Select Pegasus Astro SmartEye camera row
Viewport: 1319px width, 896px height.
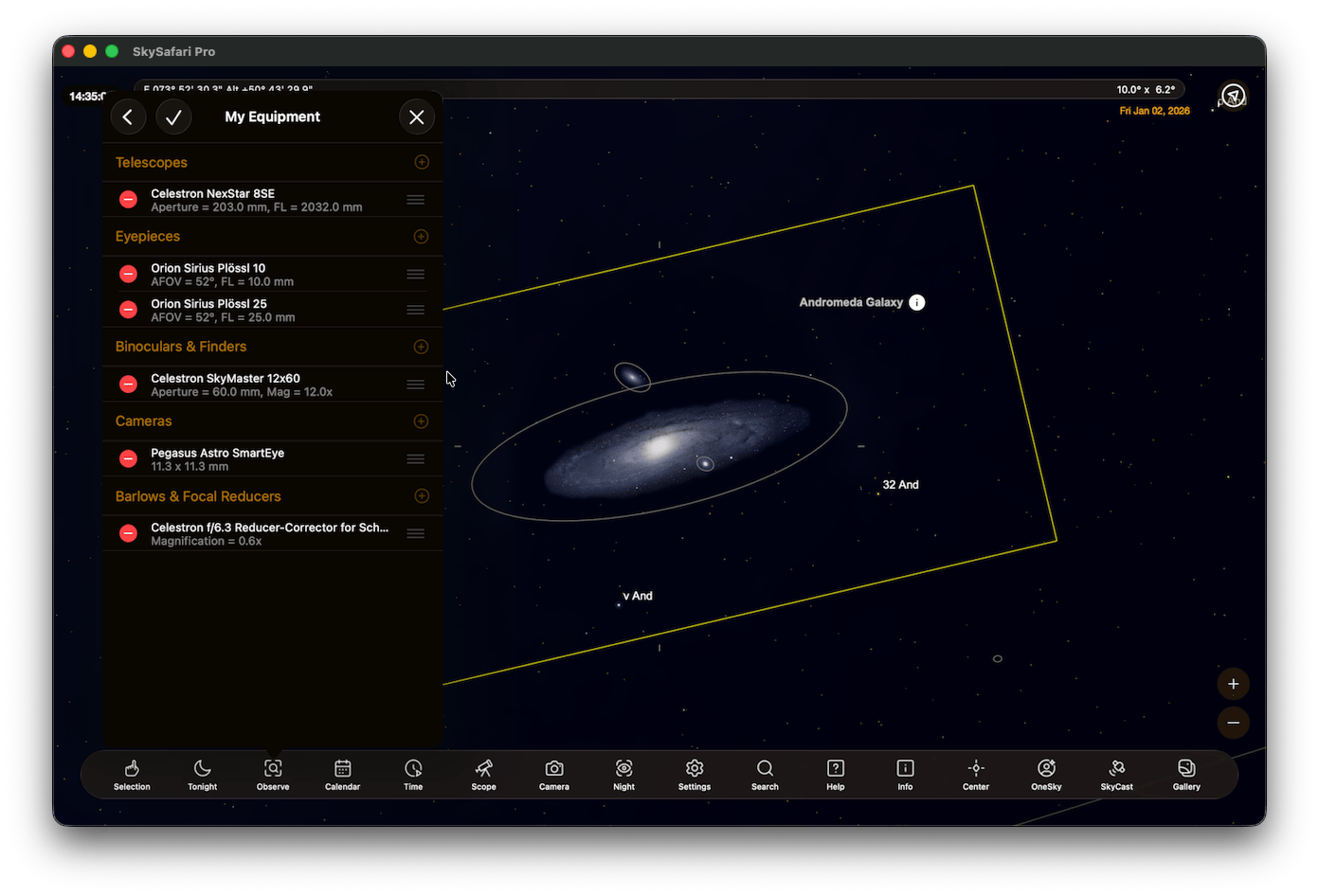click(273, 459)
